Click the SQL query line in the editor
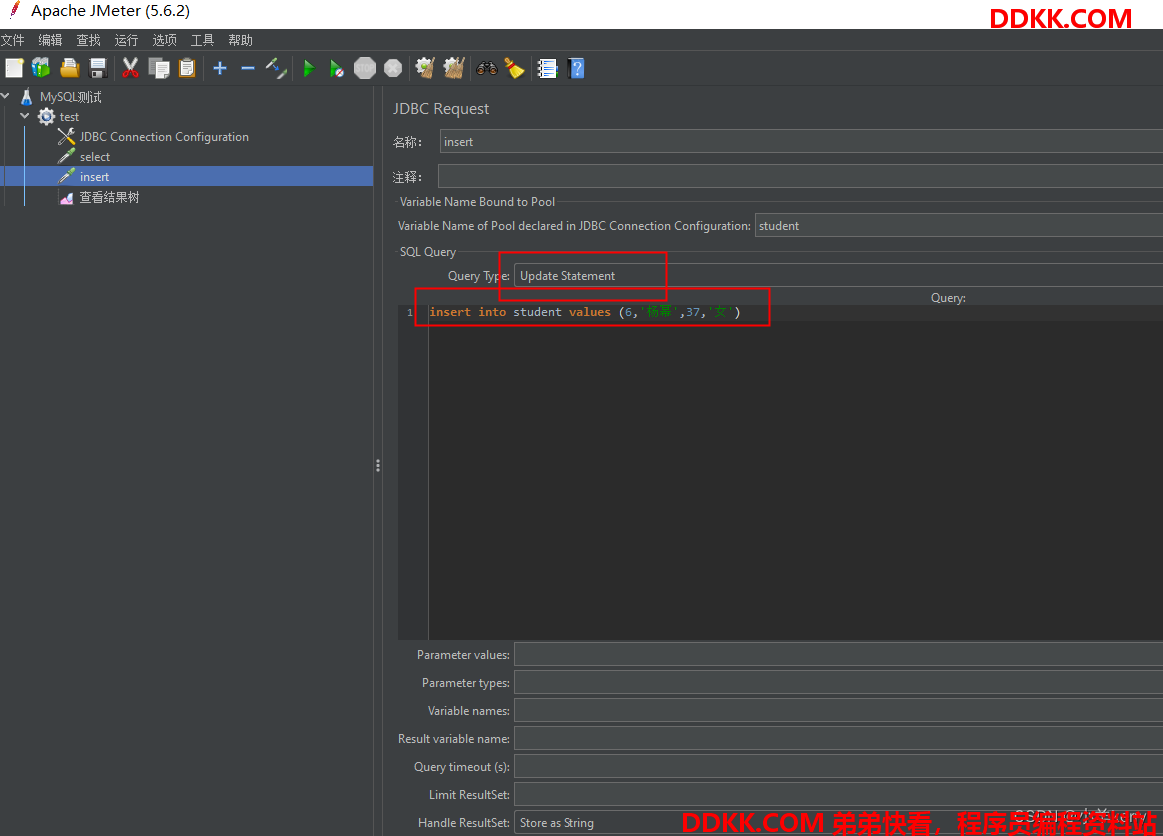Image resolution: width=1163 pixels, height=836 pixels. (x=585, y=312)
